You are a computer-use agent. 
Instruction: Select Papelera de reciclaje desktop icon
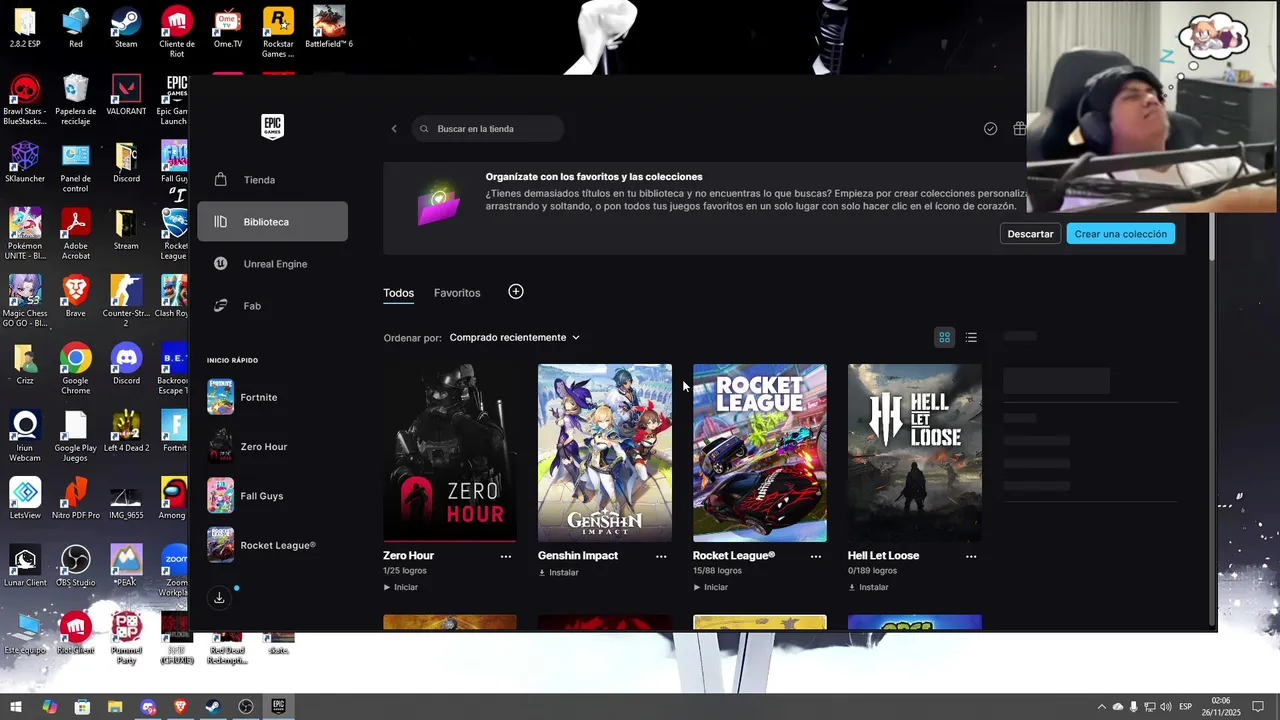76,99
